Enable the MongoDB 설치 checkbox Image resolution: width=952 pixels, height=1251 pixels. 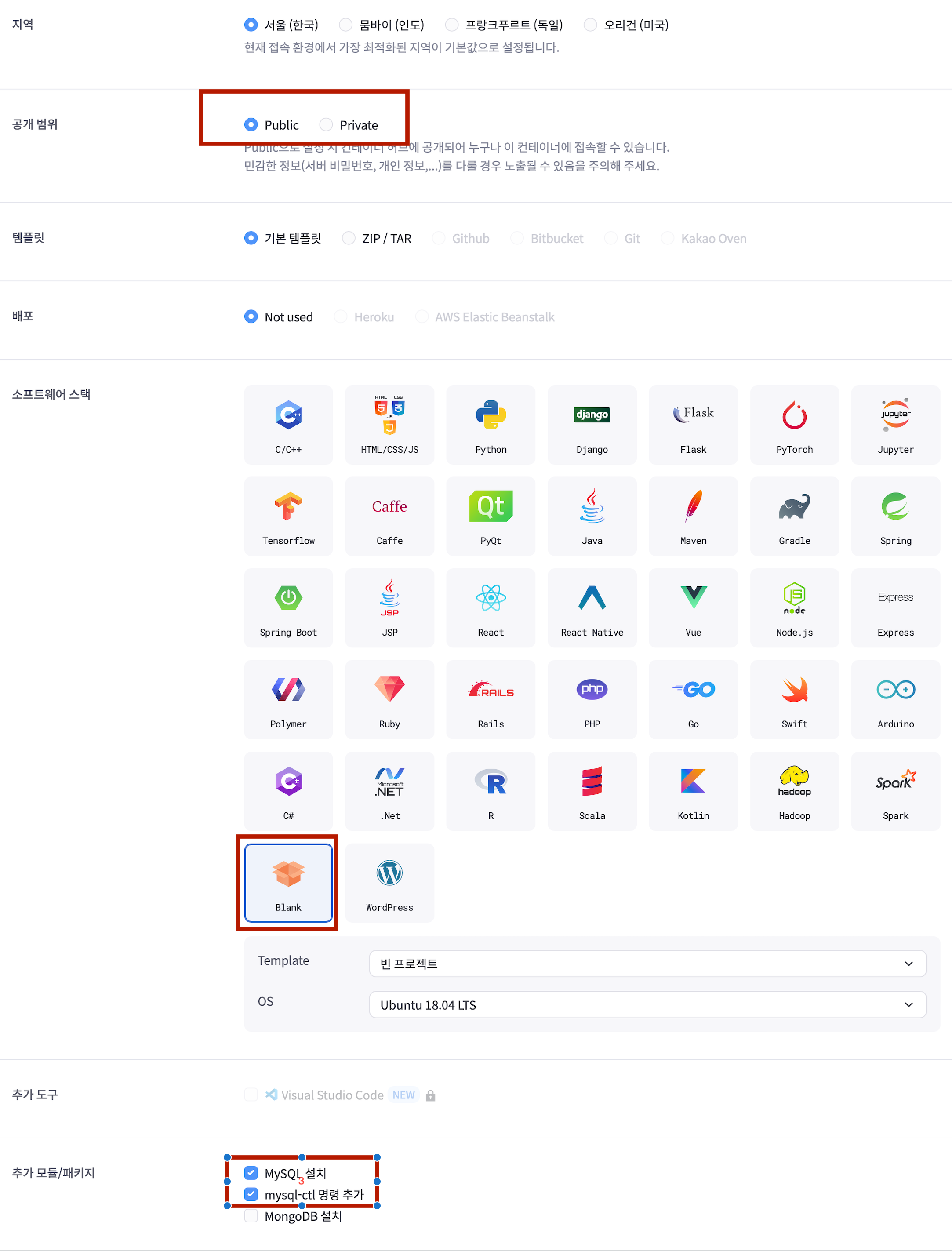click(251, 1216)
